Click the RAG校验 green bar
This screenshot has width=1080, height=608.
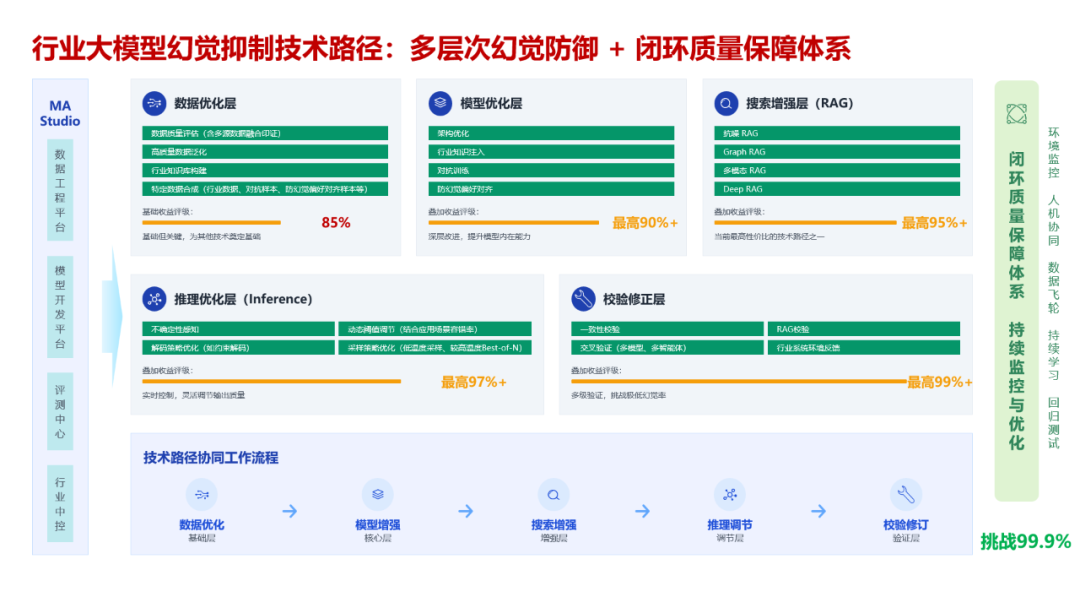tap(864, 329)
